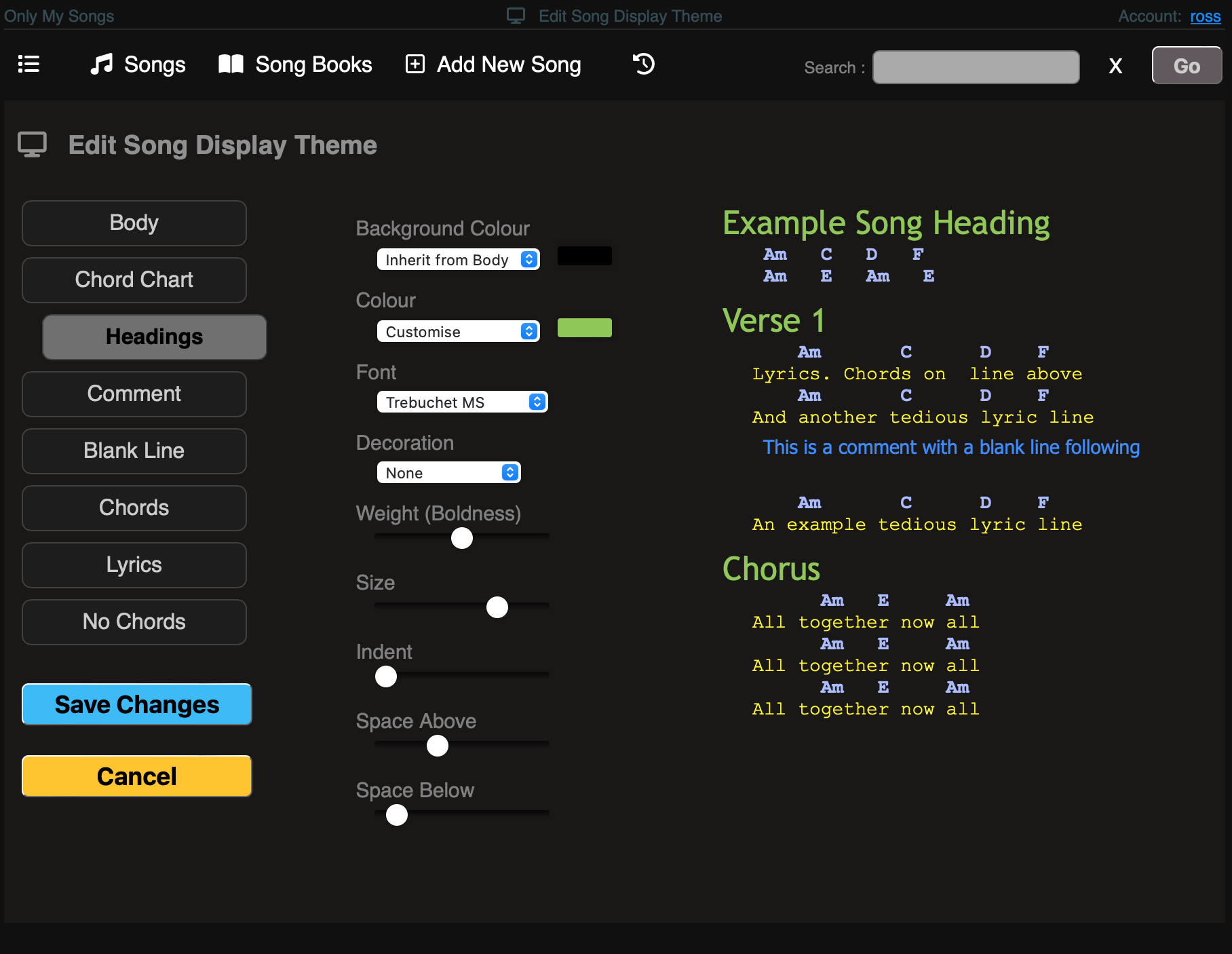Screen dimensions: 1232x954
Task: Click the Add New Song plus icon
Action: coord(415,64)
